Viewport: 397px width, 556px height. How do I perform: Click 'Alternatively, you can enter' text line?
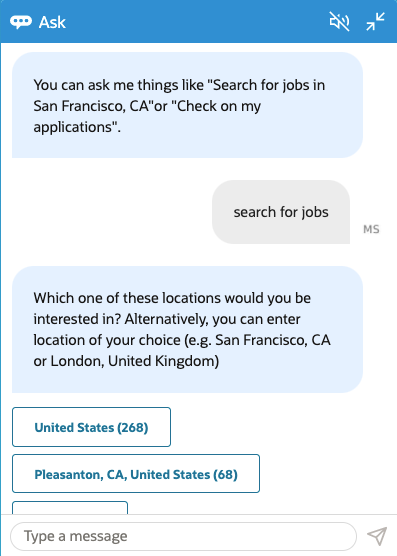point(212,319)
